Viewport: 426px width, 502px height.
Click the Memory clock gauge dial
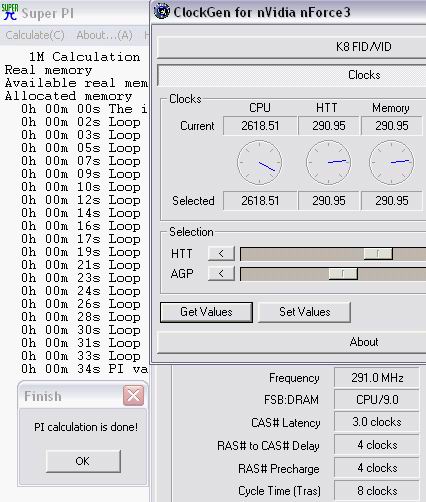tap(392, 163)
